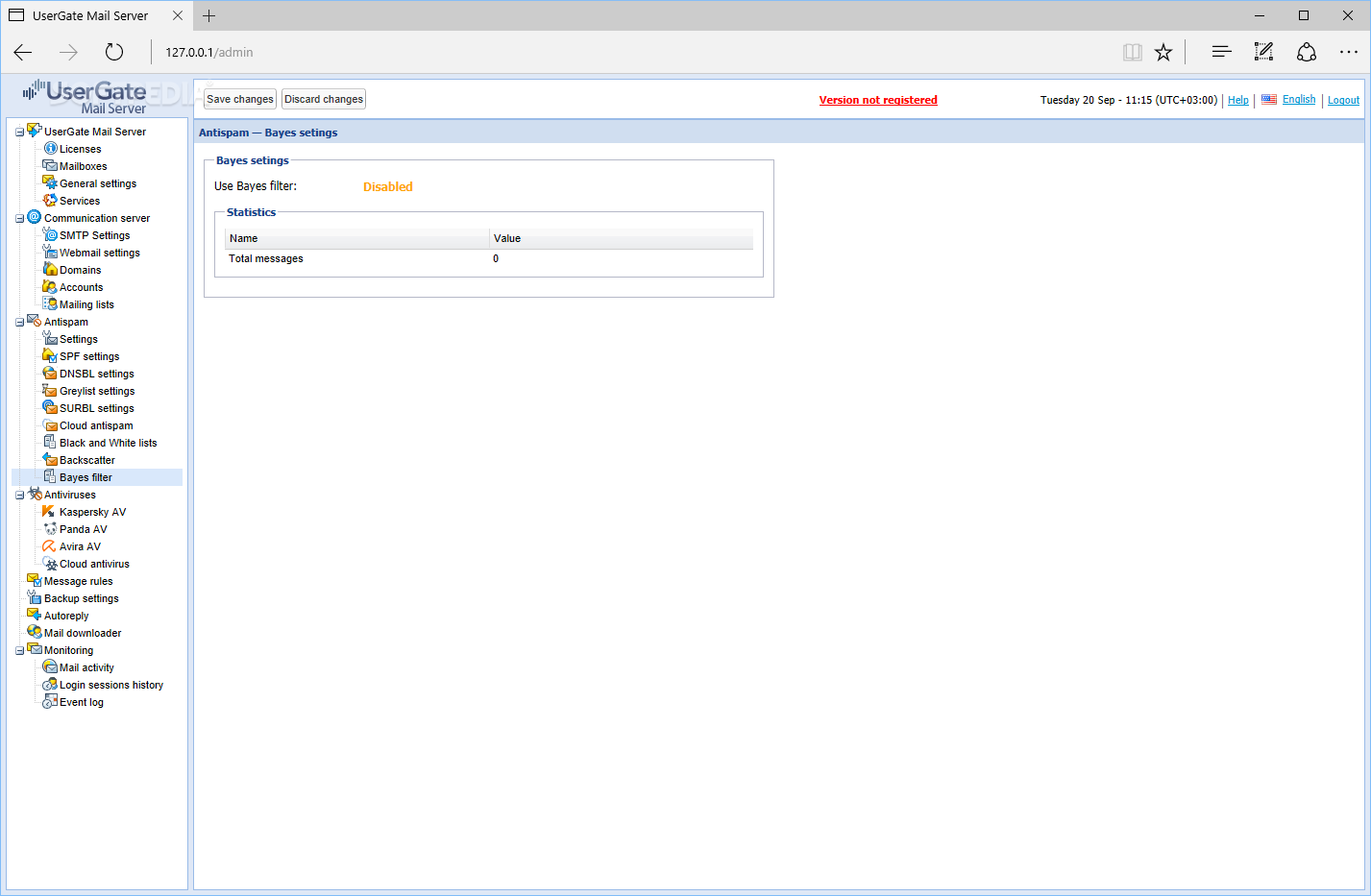Screen dimensions: 1371x896
Task: Click the SMTP Settings icon
Action: point(50,234)
